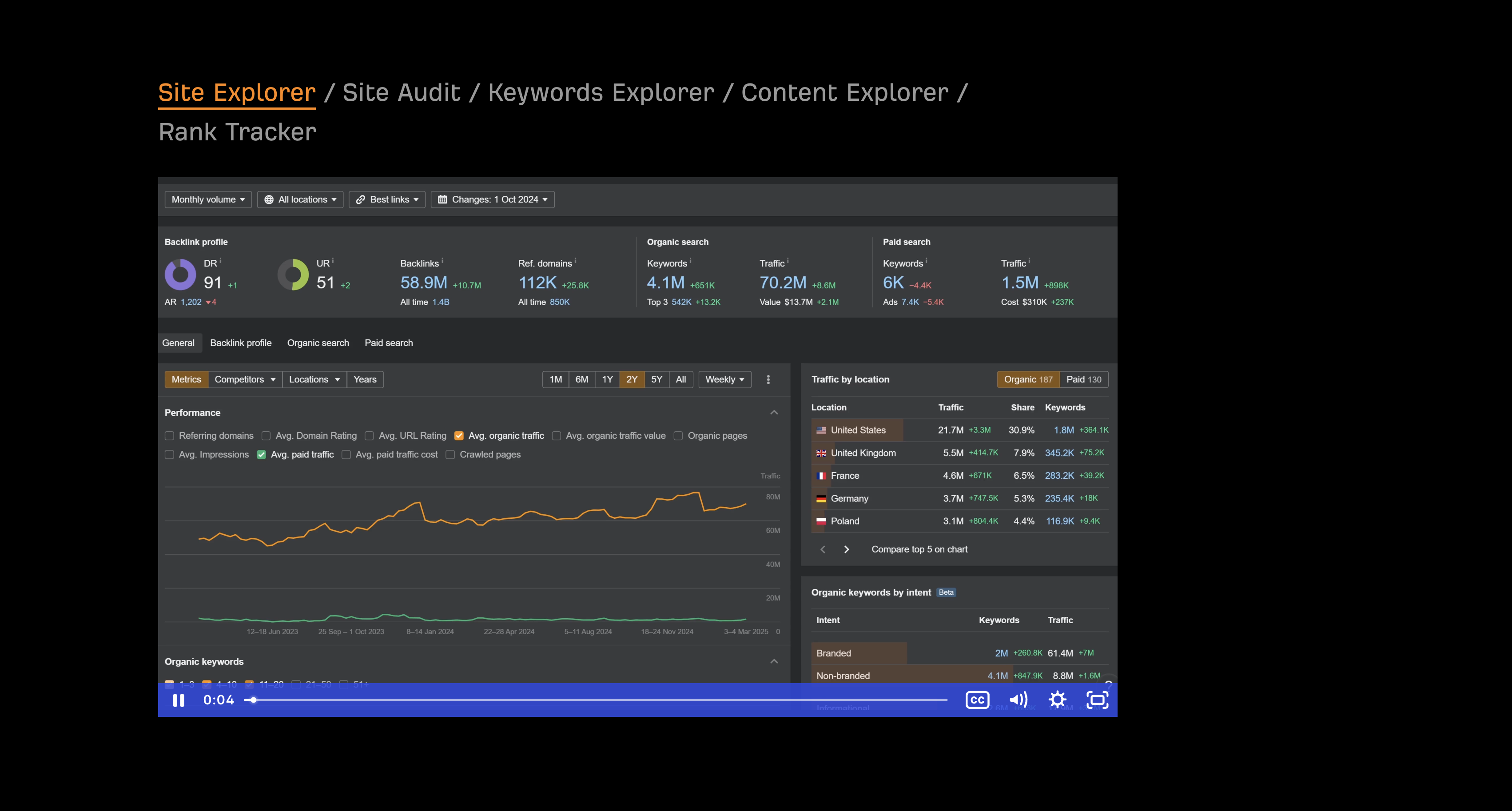Screen dimensions: 1512x811
Task: Set chart range to 5Y
Action: point(657,380)
